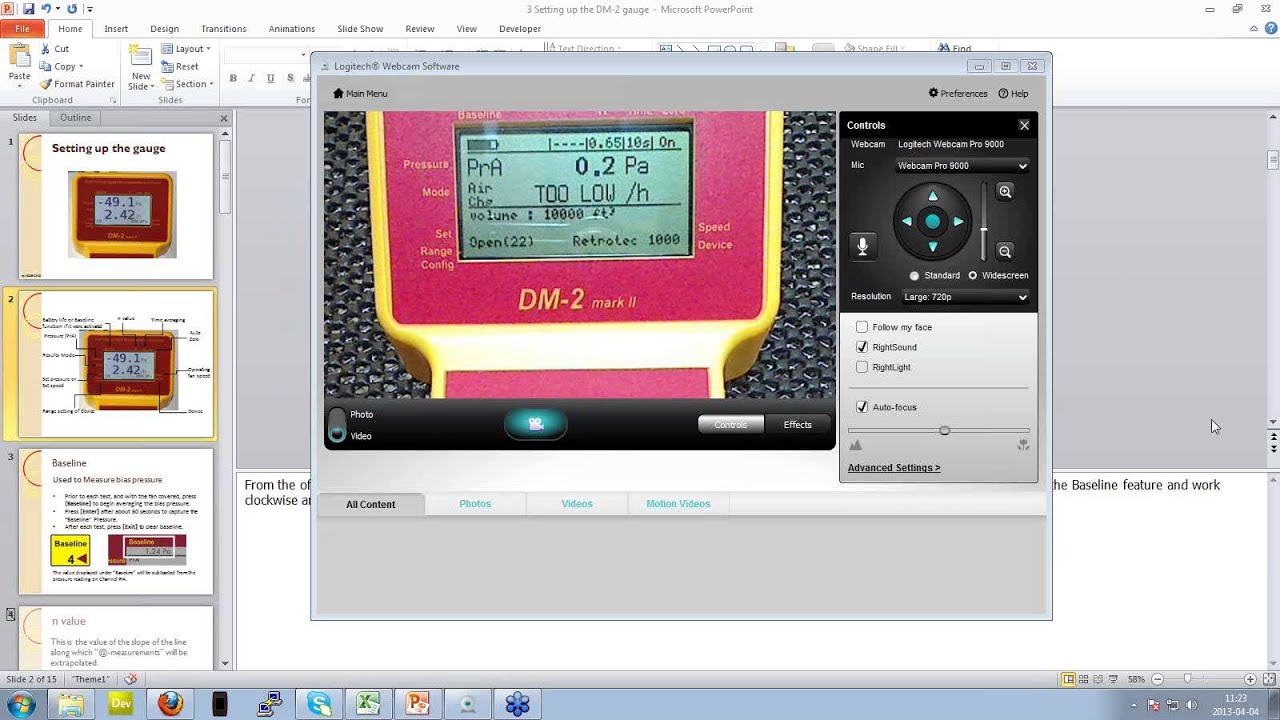Open the Transitions ribbon tab
This screenshot has height=720, width=1280.
coord(223,29)
